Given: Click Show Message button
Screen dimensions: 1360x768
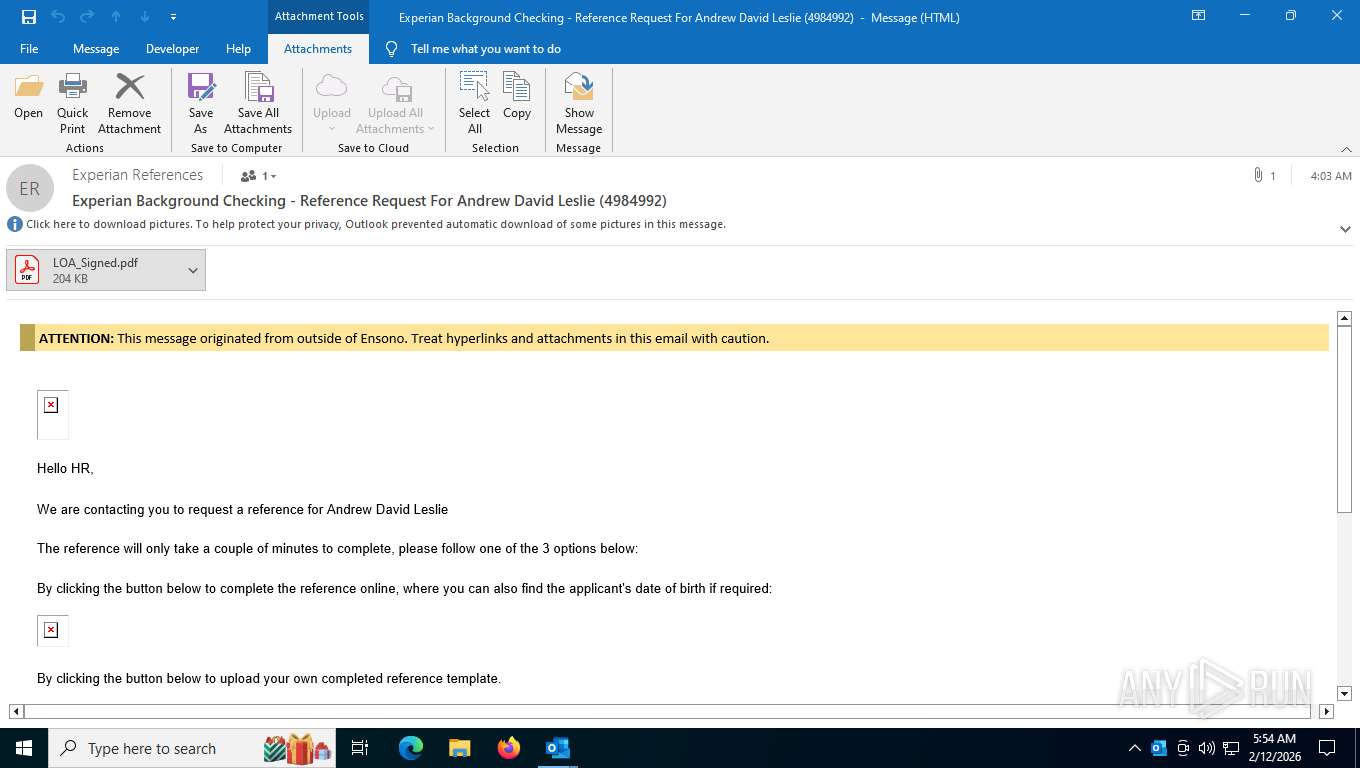Looking at the screenshot, I should pos(579,103).
